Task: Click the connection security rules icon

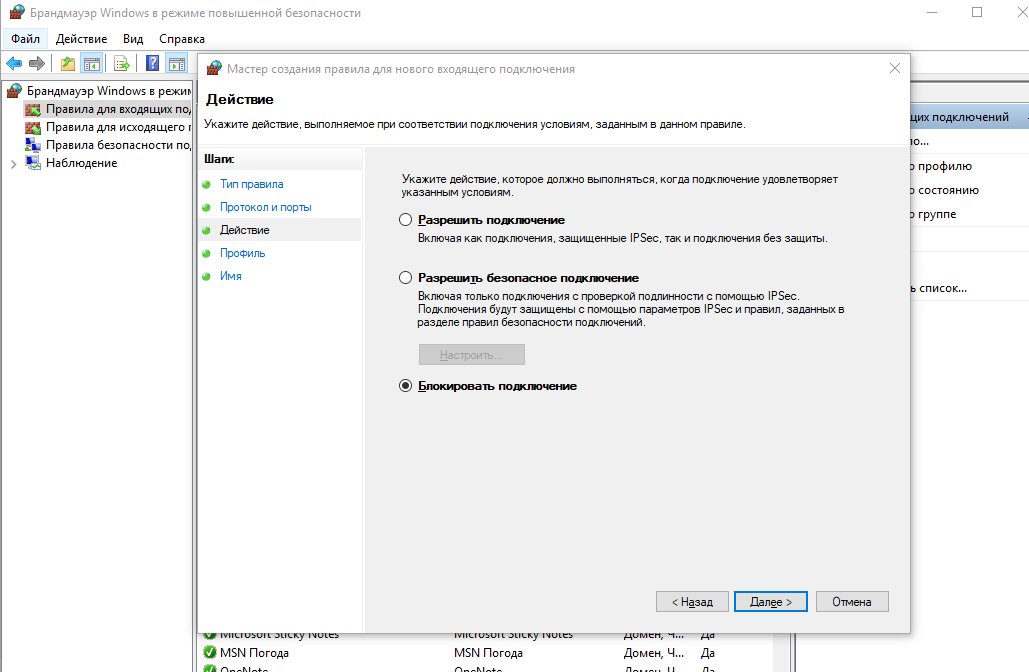Action: (33, 145)
